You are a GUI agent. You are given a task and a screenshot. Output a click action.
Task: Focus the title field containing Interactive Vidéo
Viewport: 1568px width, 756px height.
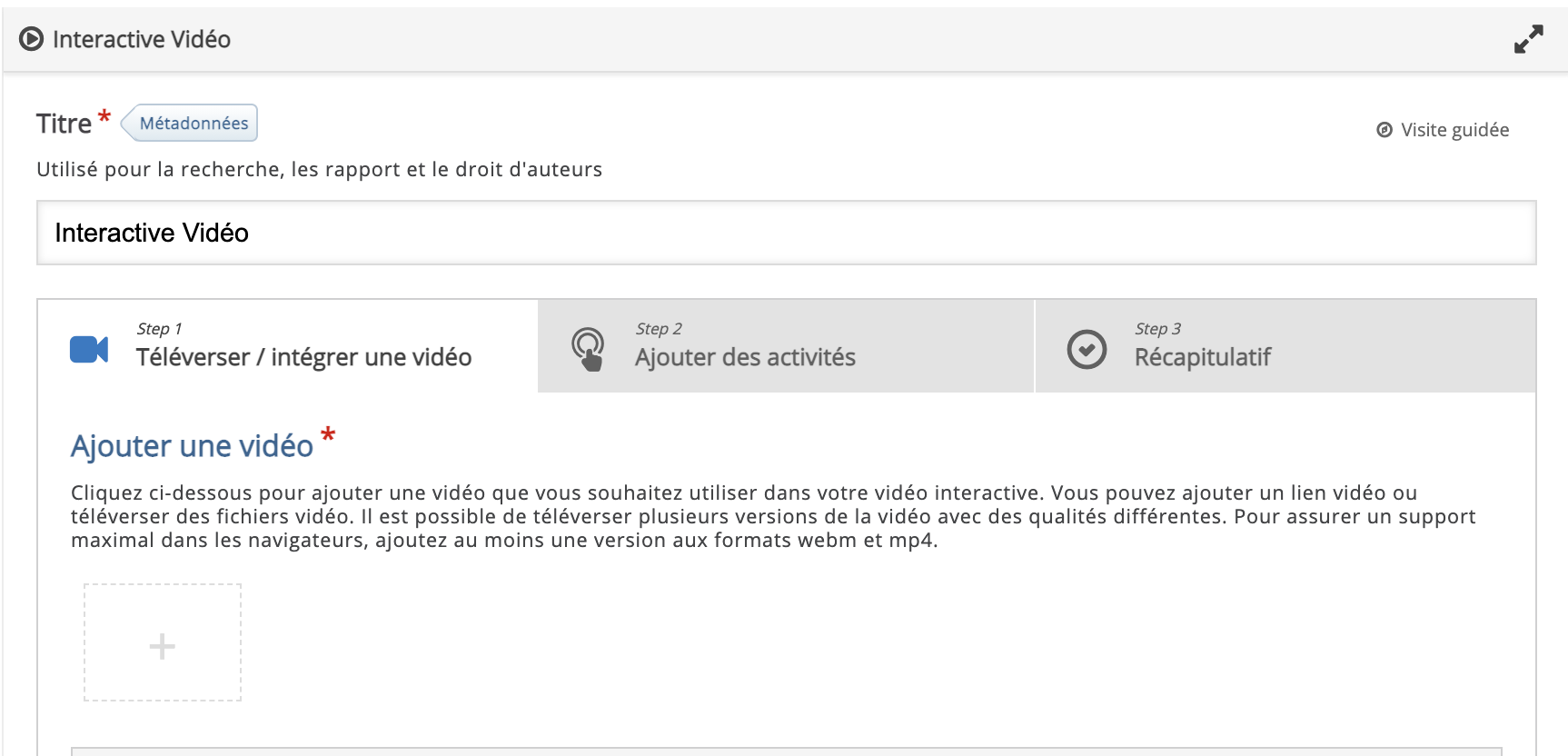click(x=786, y=234)
